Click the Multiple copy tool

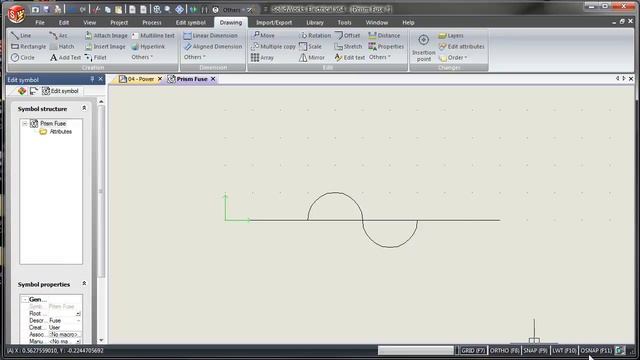pos(273,47)
